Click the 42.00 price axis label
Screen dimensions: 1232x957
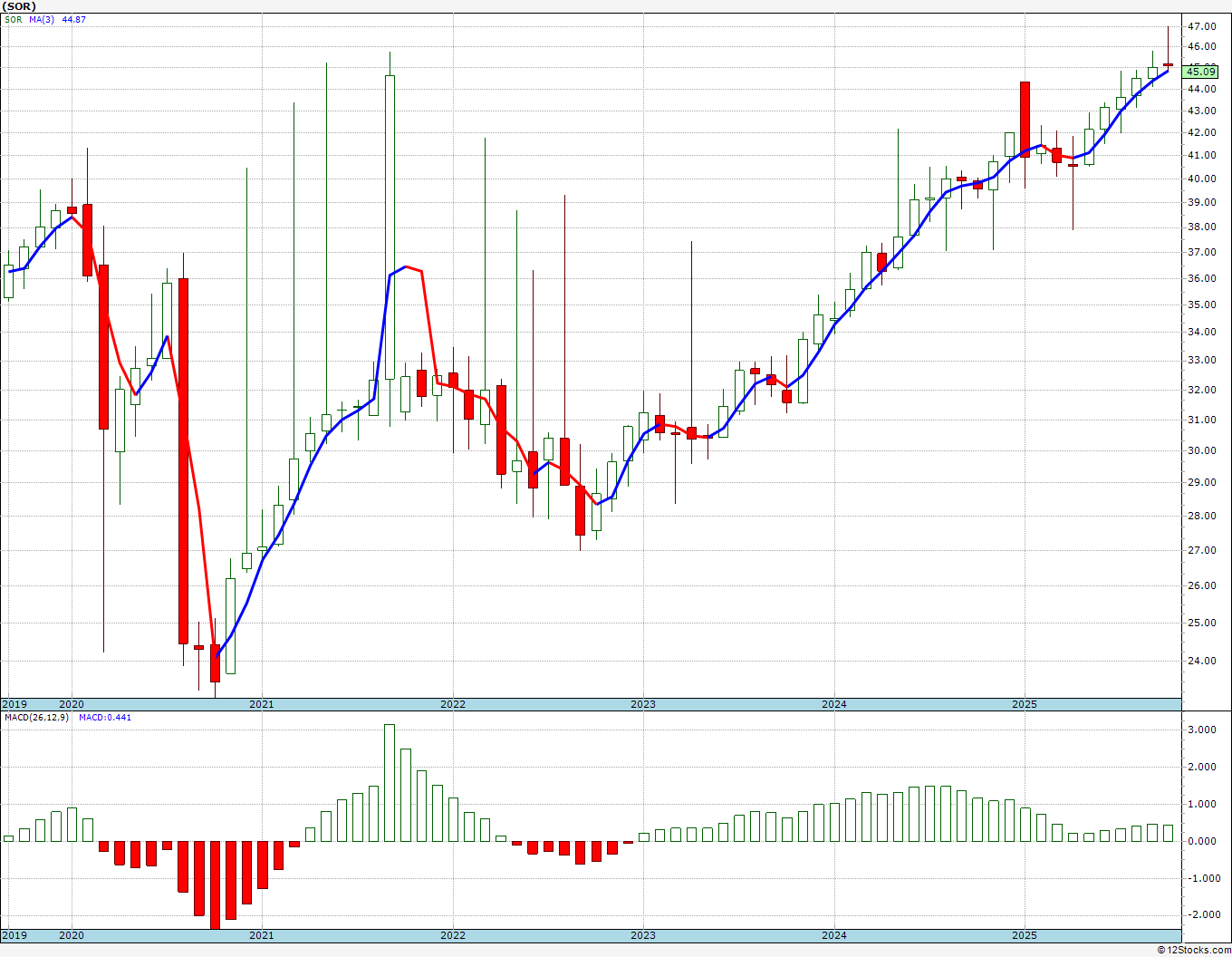pos(1202,133)
